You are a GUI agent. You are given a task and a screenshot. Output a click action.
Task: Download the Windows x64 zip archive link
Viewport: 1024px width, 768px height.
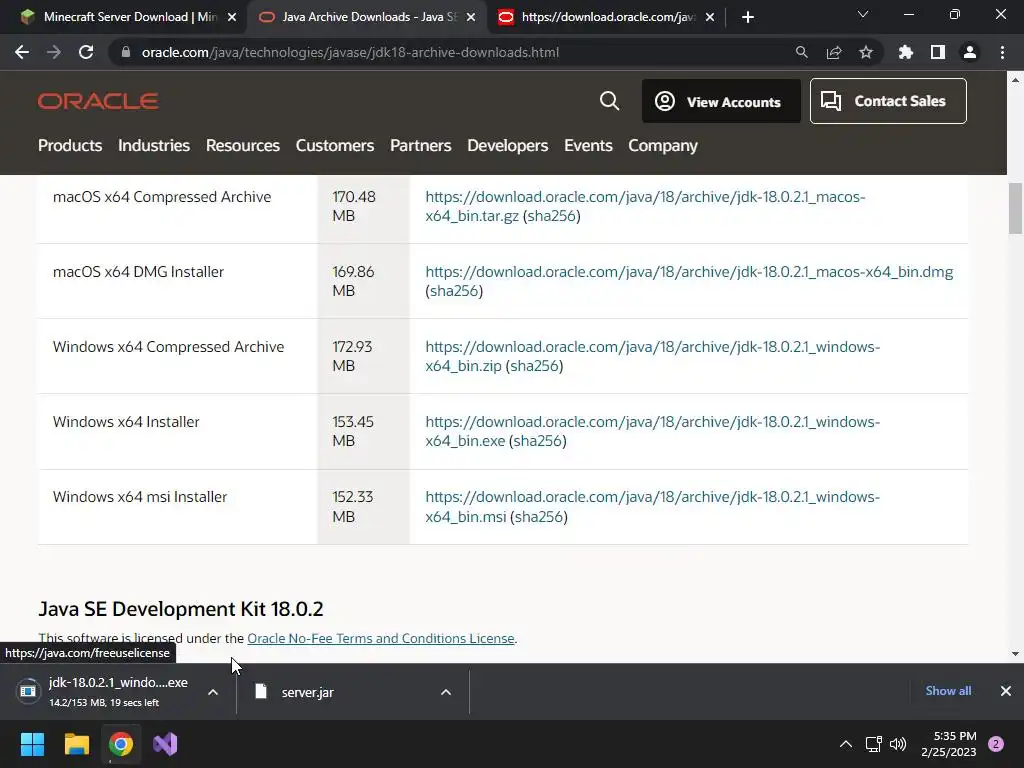(x=652, y=356)
